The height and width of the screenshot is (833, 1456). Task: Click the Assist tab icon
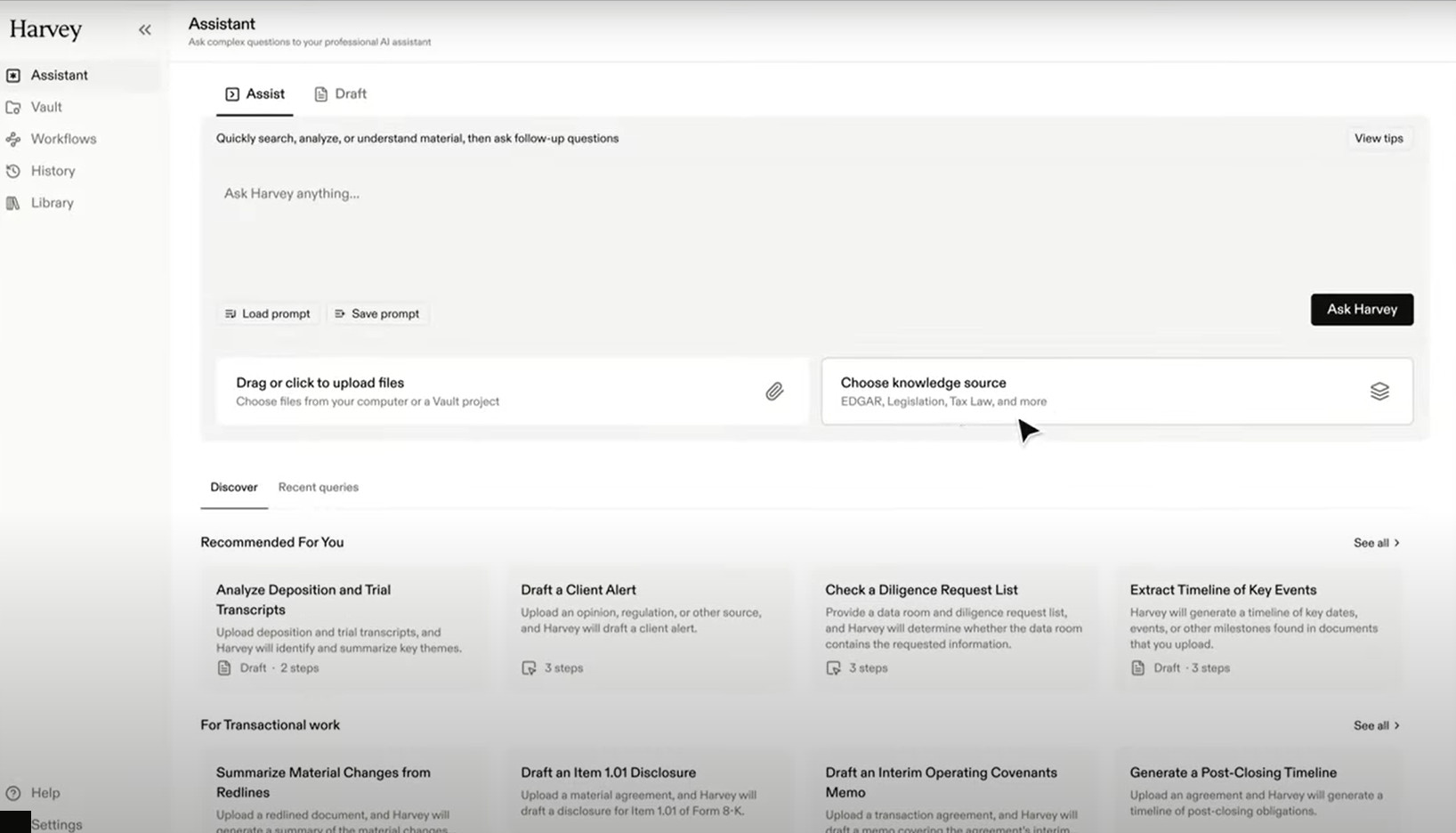point(232,94)
